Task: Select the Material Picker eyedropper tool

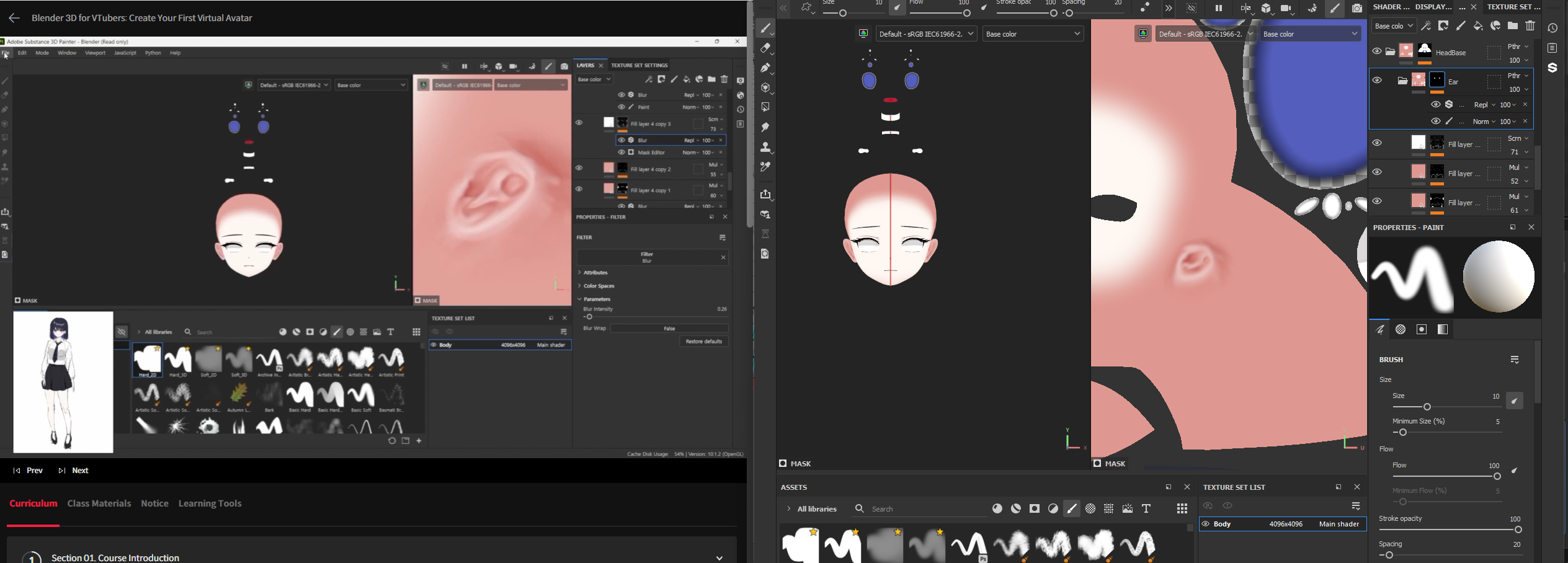Action: pos(766,167)
